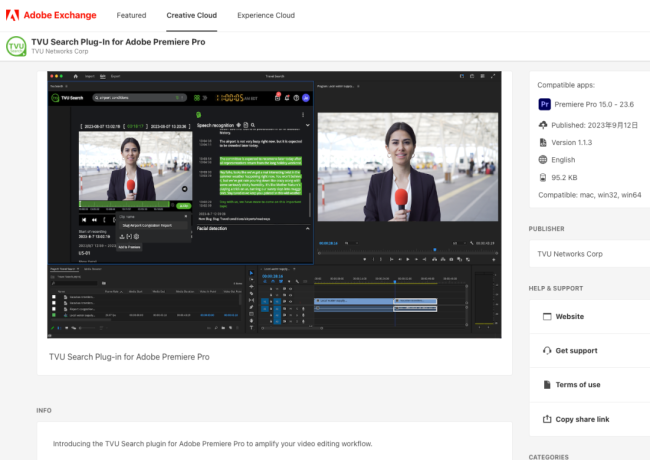Click TVU Networks Corp under the plugin title
This screenshot has height=460, width=650.
point(60,51)
